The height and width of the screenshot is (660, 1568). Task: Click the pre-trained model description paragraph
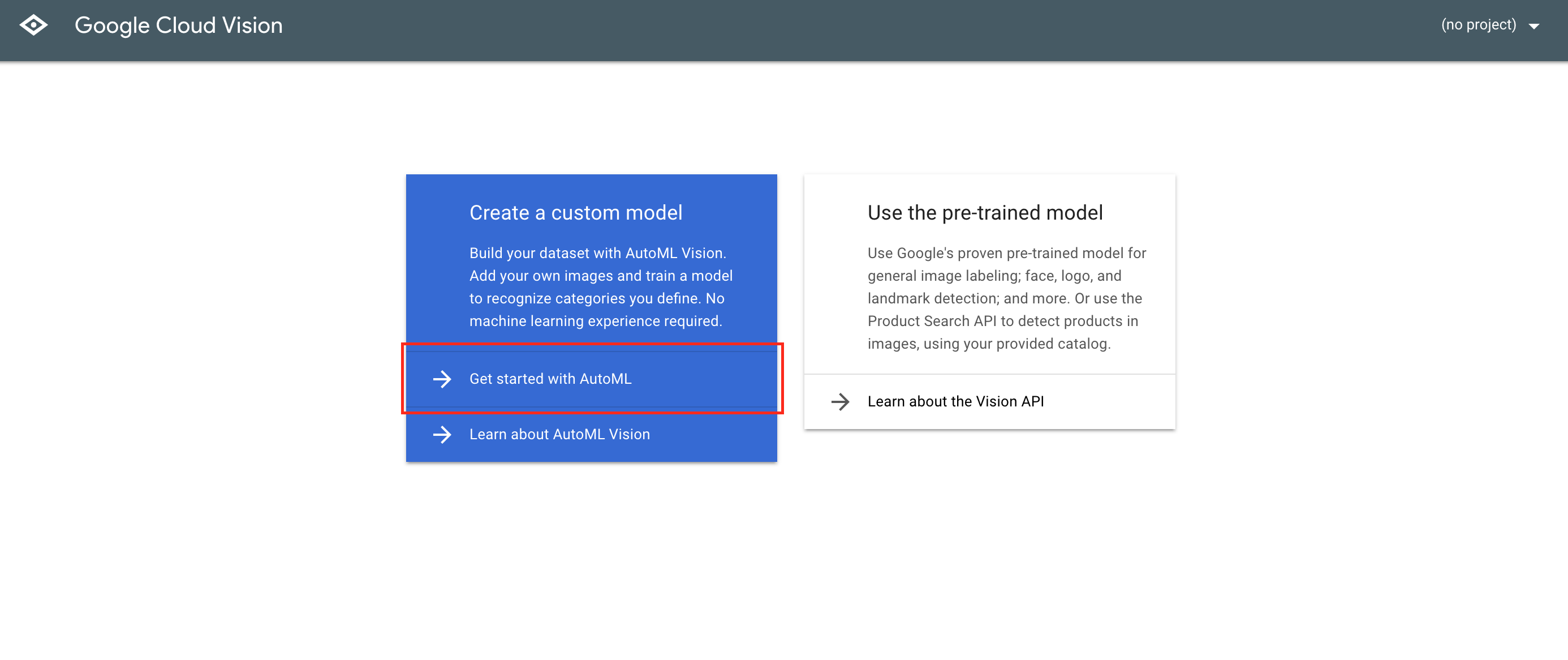(x=1006, y=298)
